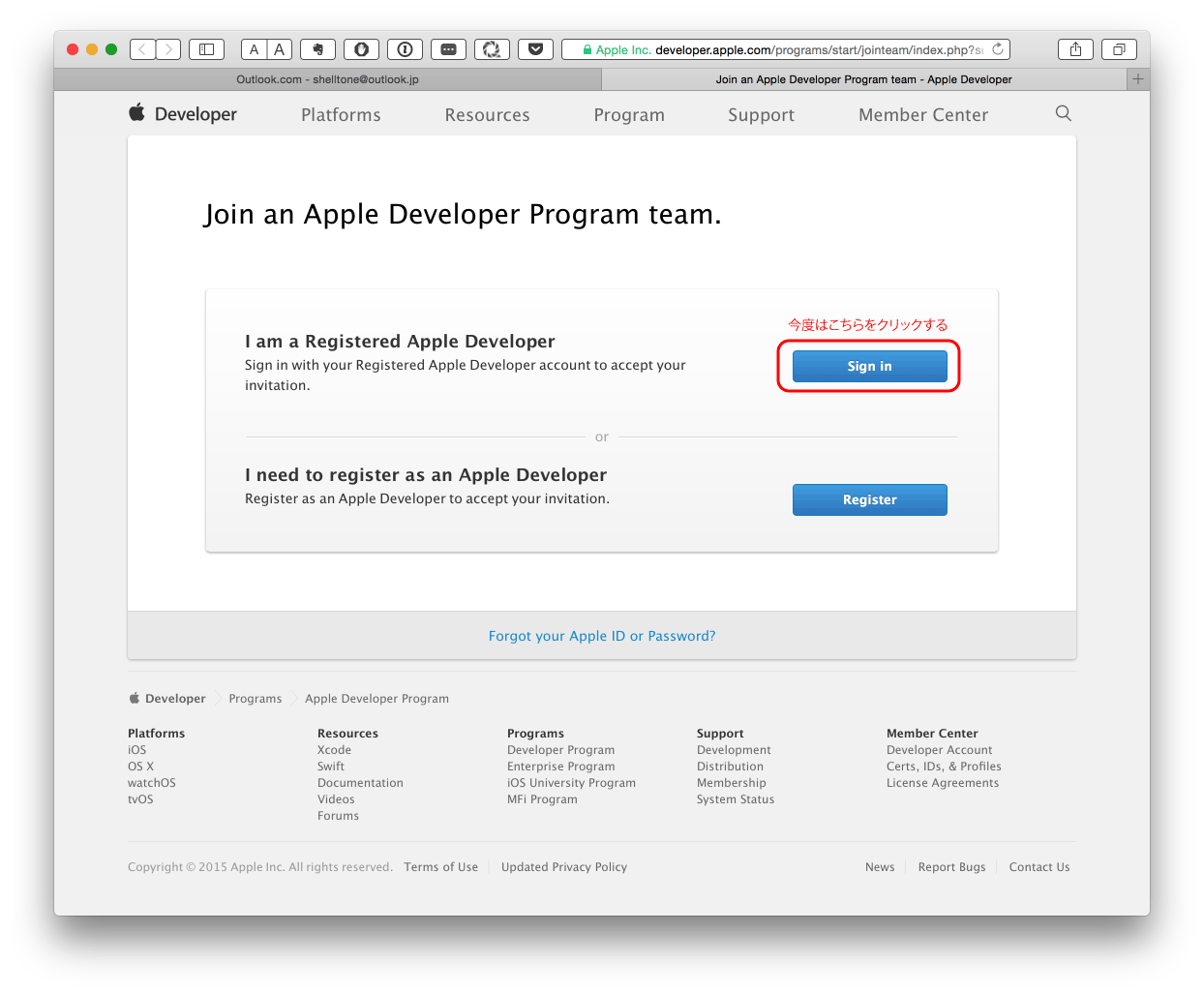Image resolution: width=1204 pixels, height=993 pixels.
Task: Save page with the Pocket extension
Action: click(535, 49)
